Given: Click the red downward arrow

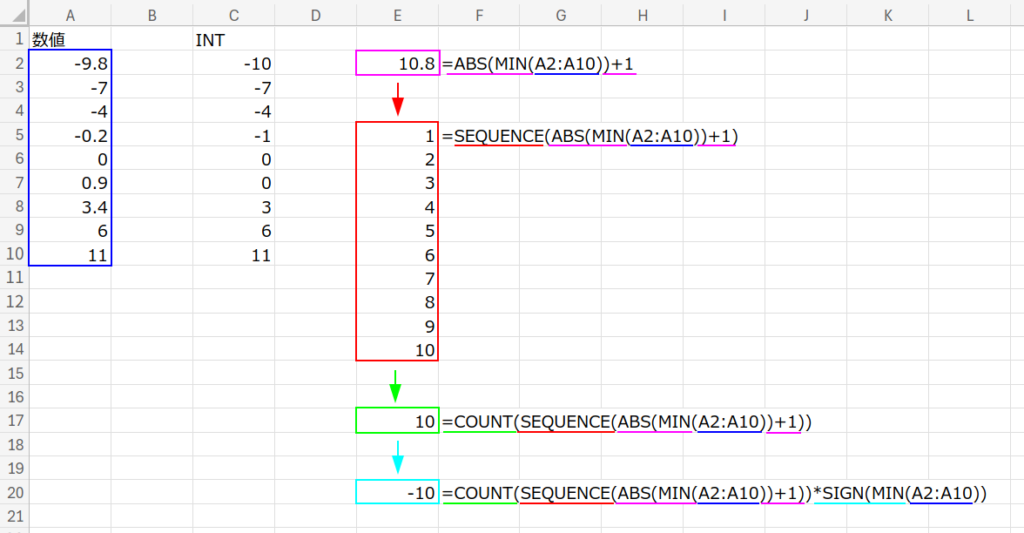Looking at the screenshot, I should (x=398, y=98).
